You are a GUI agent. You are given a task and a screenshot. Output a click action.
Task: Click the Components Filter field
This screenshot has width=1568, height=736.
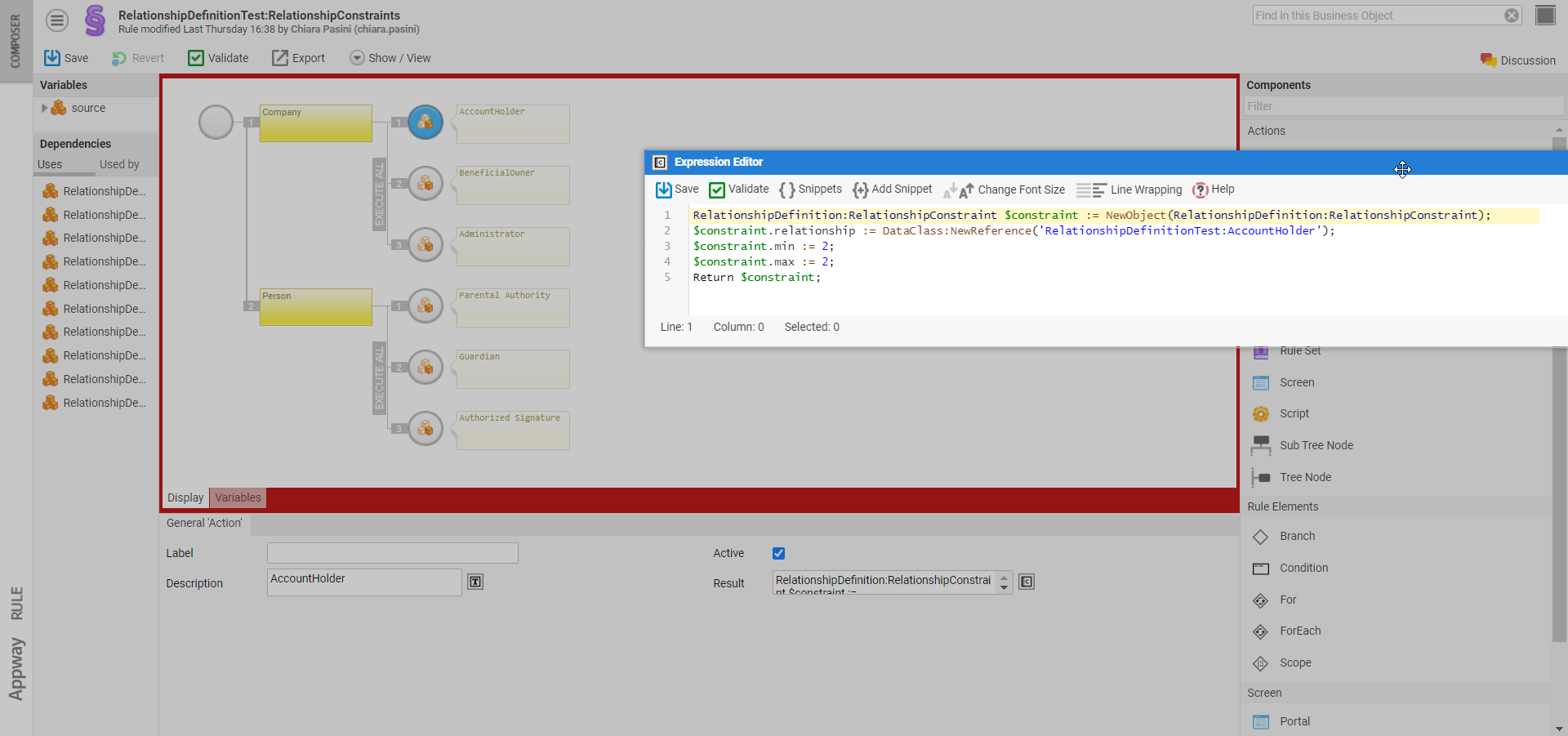1403,106
